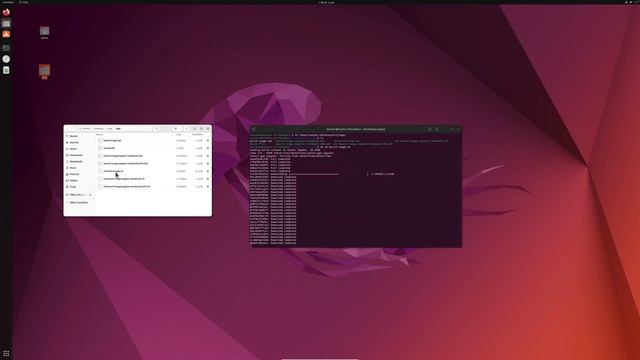This screenshot has width=640, height=360.
Task: Open the Files hamburger menu
Action: tap(187, 129)
